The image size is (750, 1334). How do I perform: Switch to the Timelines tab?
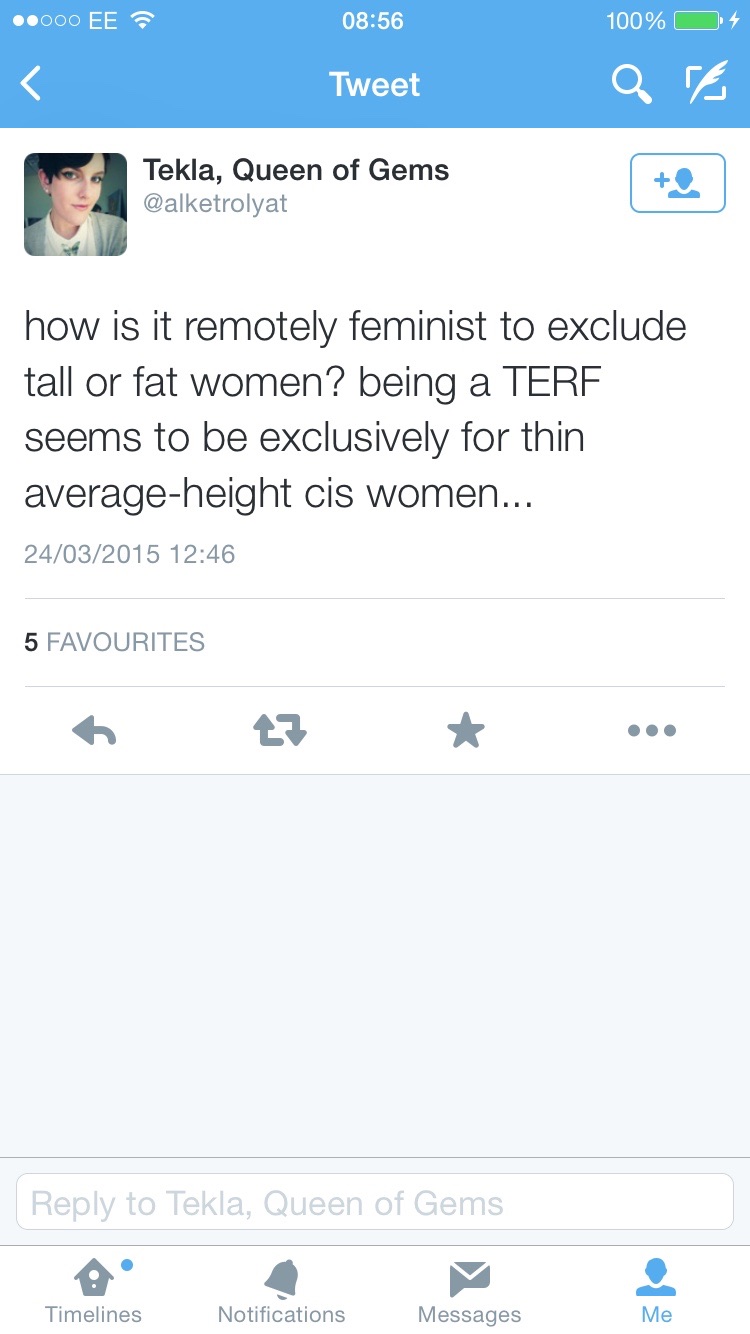pos(93,1290)
